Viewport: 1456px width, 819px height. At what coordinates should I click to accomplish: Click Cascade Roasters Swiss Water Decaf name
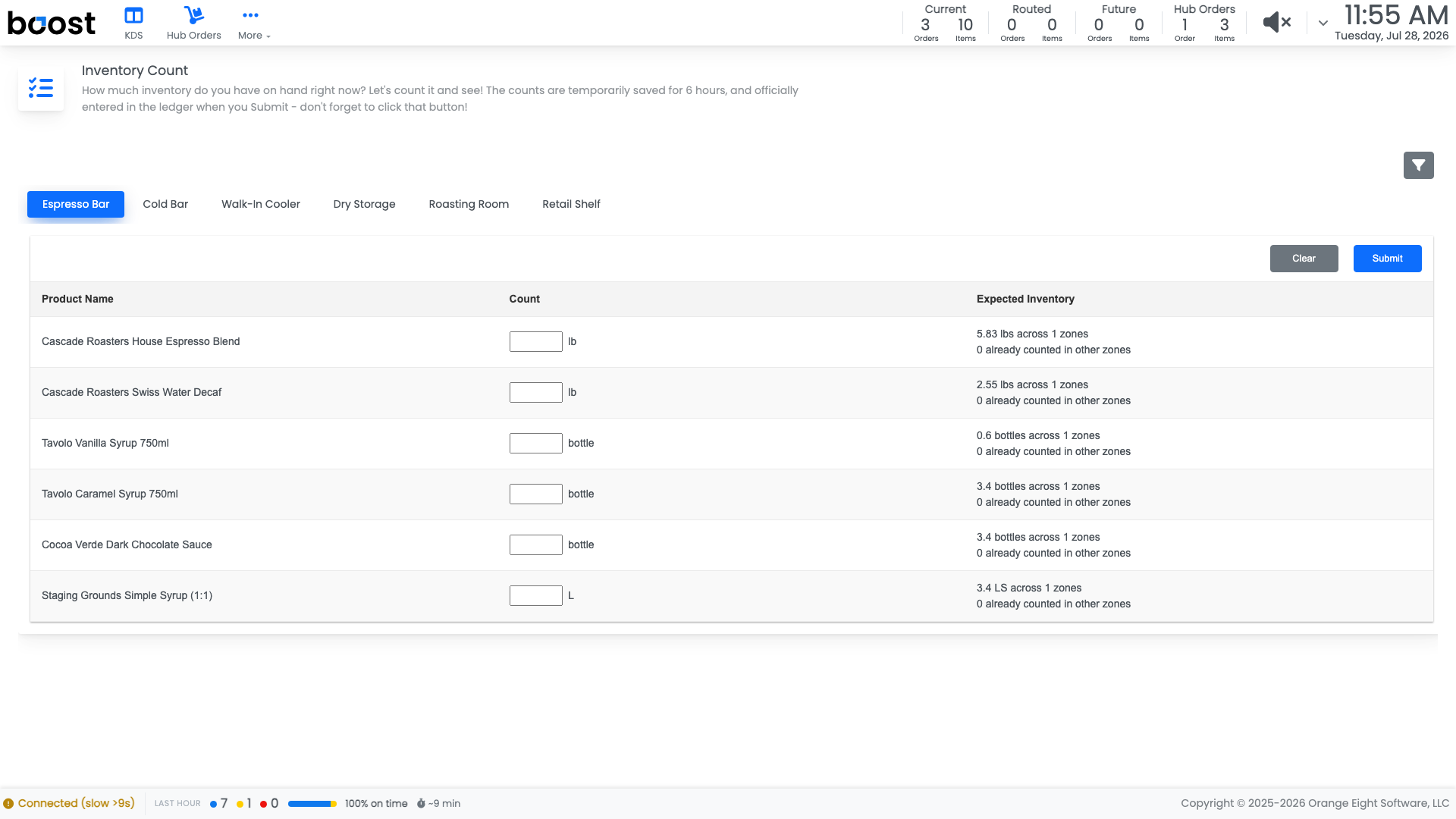click(x=132, y=392)
